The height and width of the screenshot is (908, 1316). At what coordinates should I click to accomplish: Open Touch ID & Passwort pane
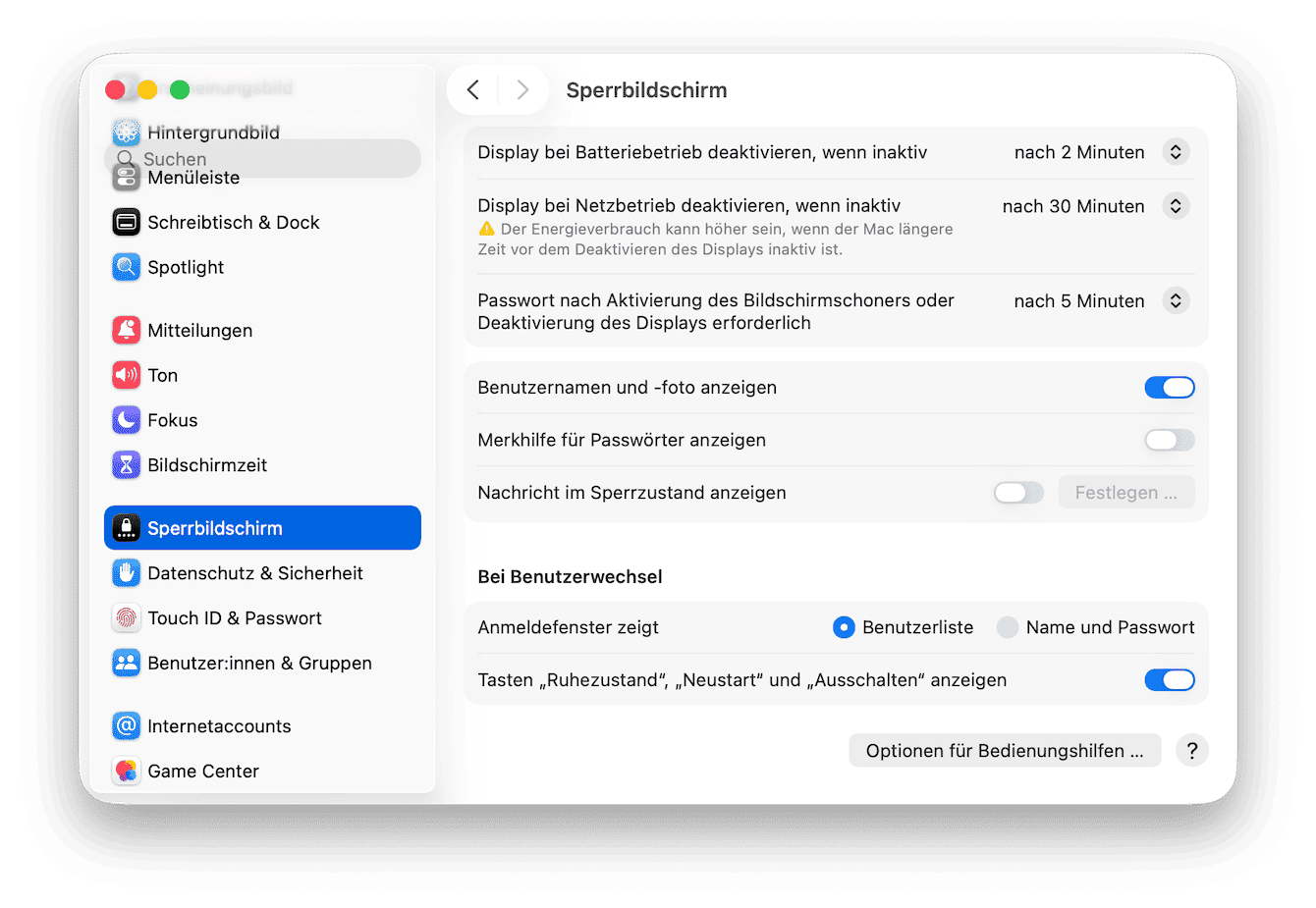point(262,618)
